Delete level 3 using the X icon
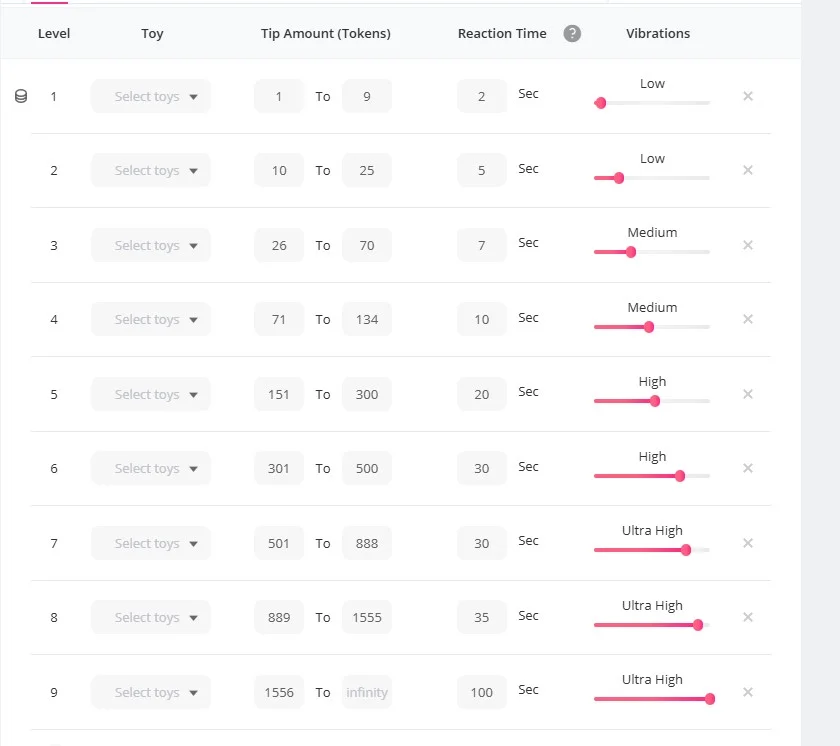 [748, 245]
